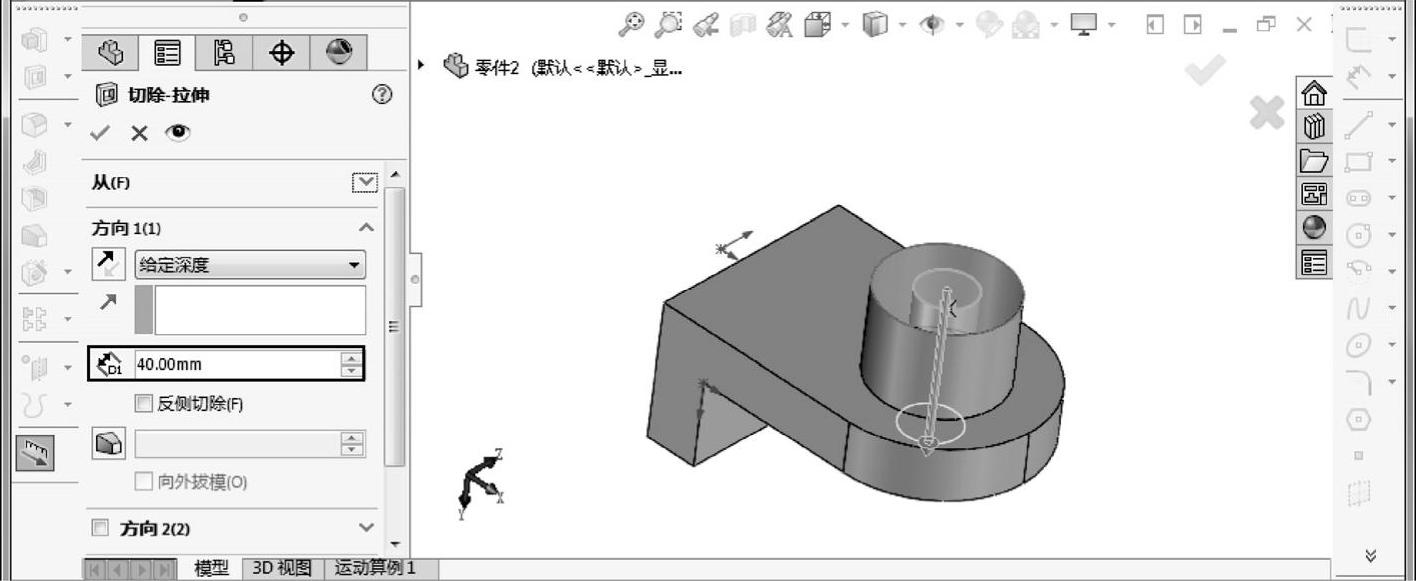The width and height of the screenshot is (1416, 581).
Task: Open the 给定深度 end condition dropdown
Action: [x=250, y=265]
